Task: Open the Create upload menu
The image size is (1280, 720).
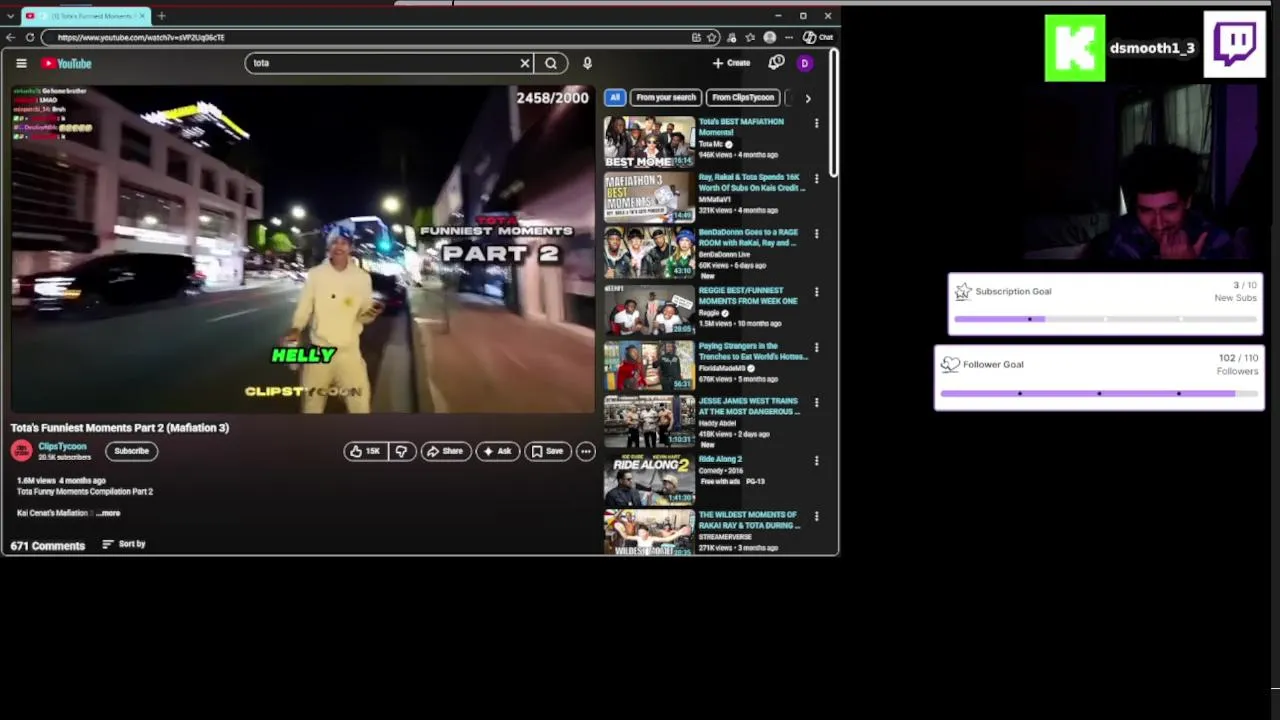Action: (731, 63)
